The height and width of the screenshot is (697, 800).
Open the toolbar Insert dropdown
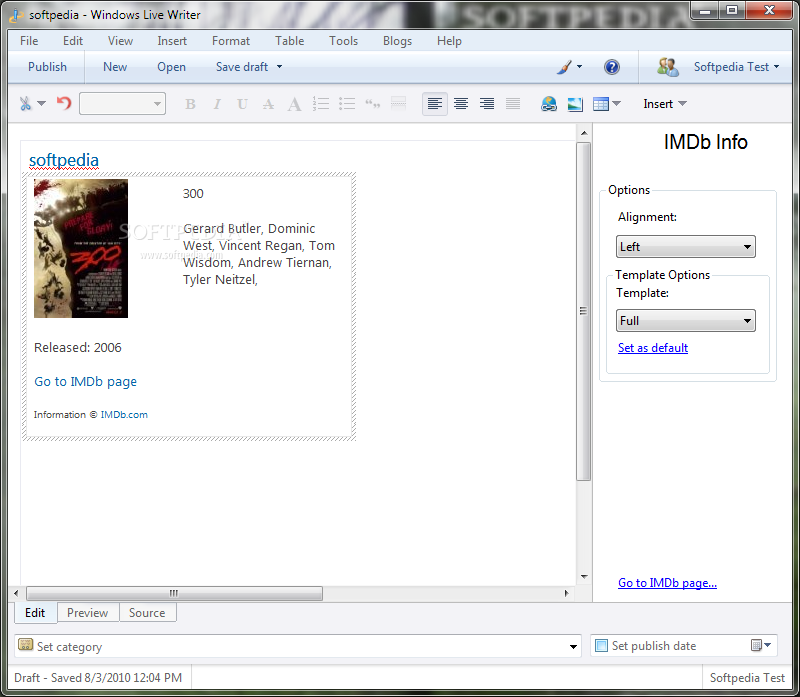pos(665,104)
